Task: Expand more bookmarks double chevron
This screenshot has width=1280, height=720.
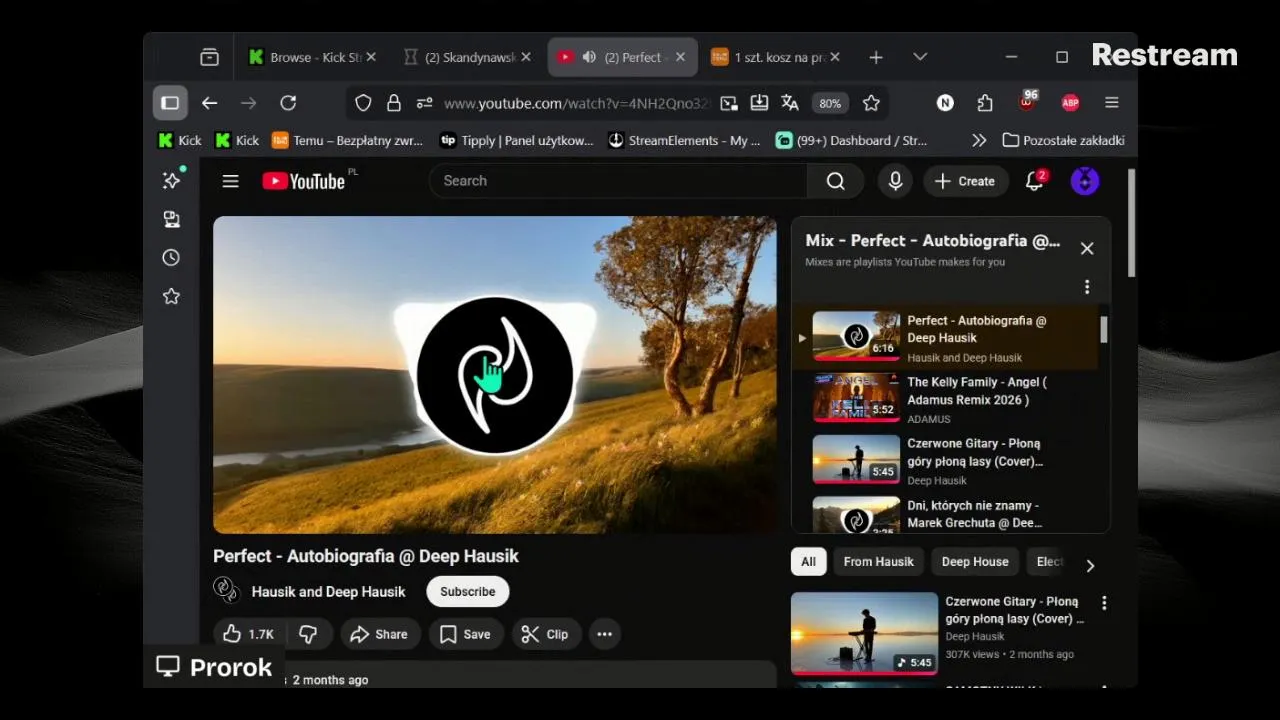Action: [x=979, y=141]
